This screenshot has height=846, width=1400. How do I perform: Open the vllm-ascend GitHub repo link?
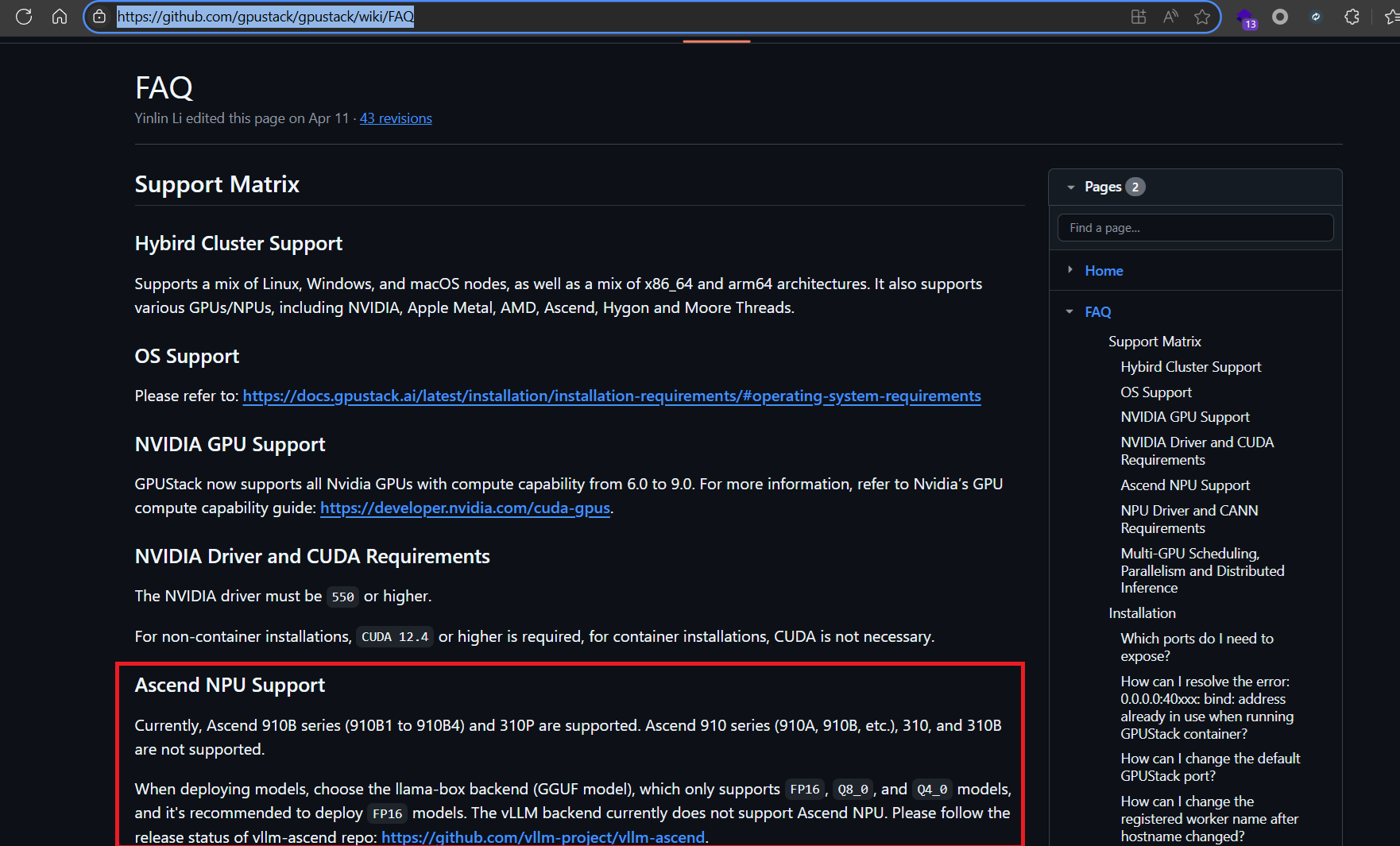543,836
